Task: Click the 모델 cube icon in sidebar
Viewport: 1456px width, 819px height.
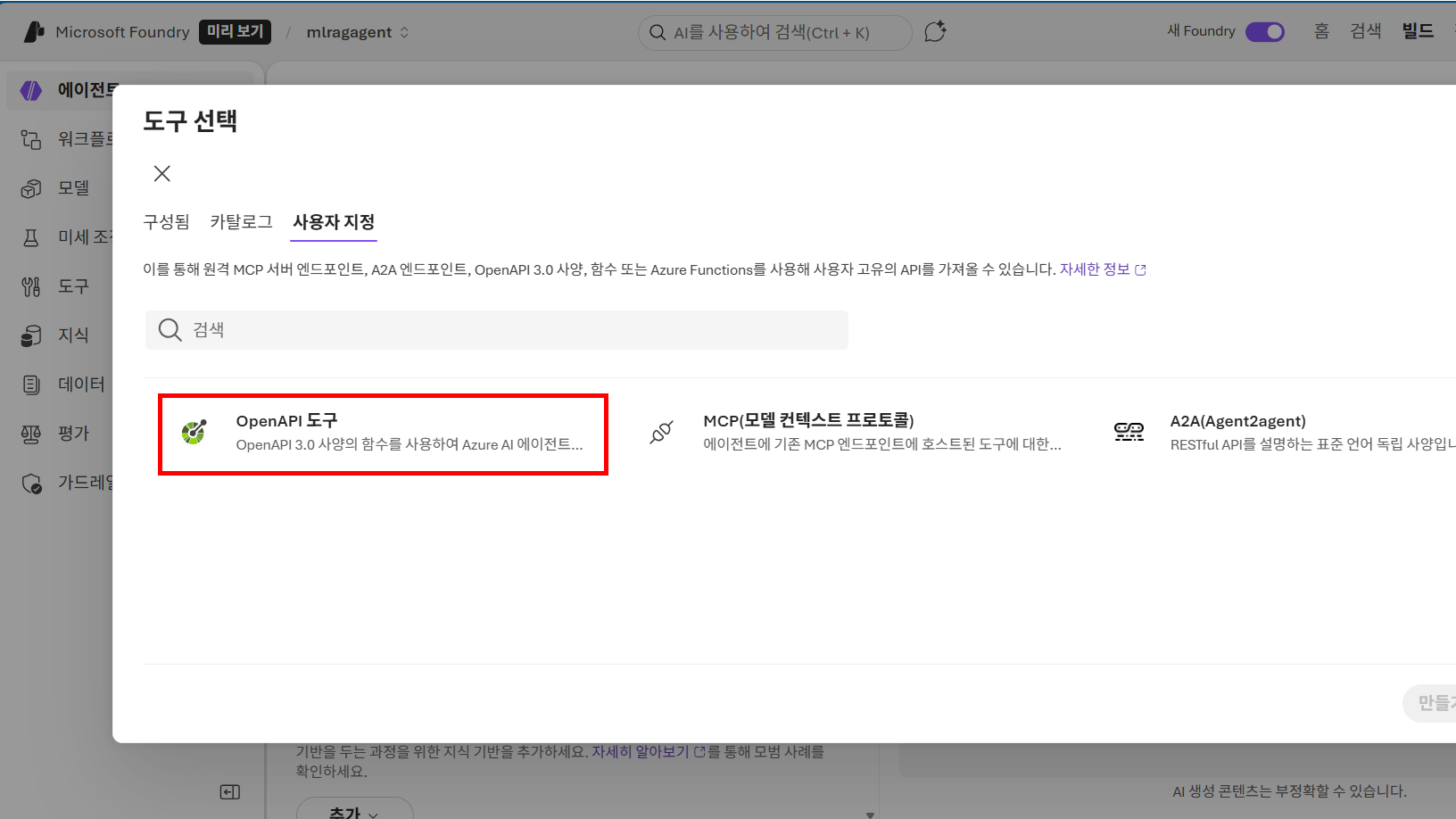Action: [x=30, y=187]
